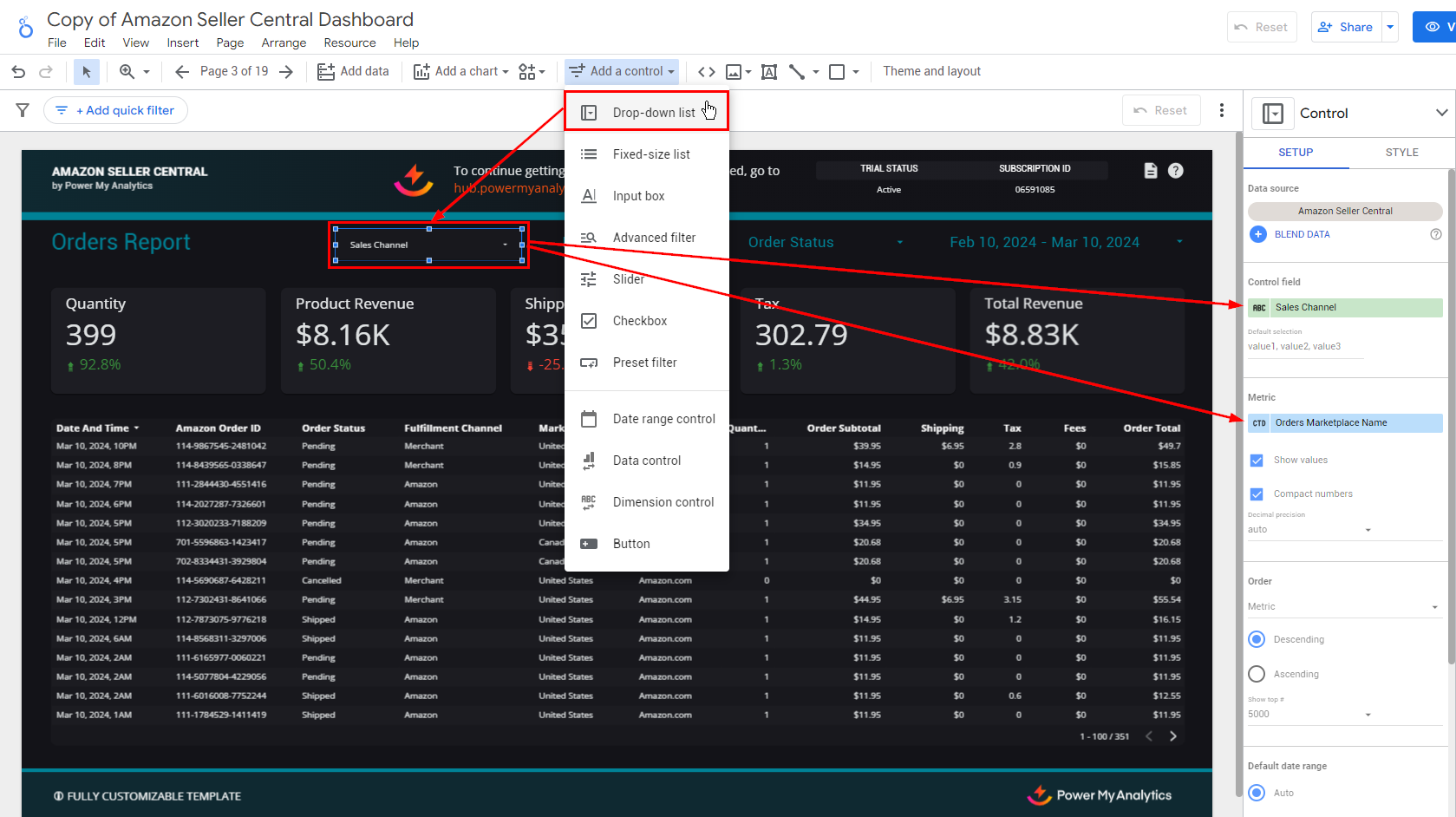
Task: Click Add quick filter button
Action: coord(116,110)
